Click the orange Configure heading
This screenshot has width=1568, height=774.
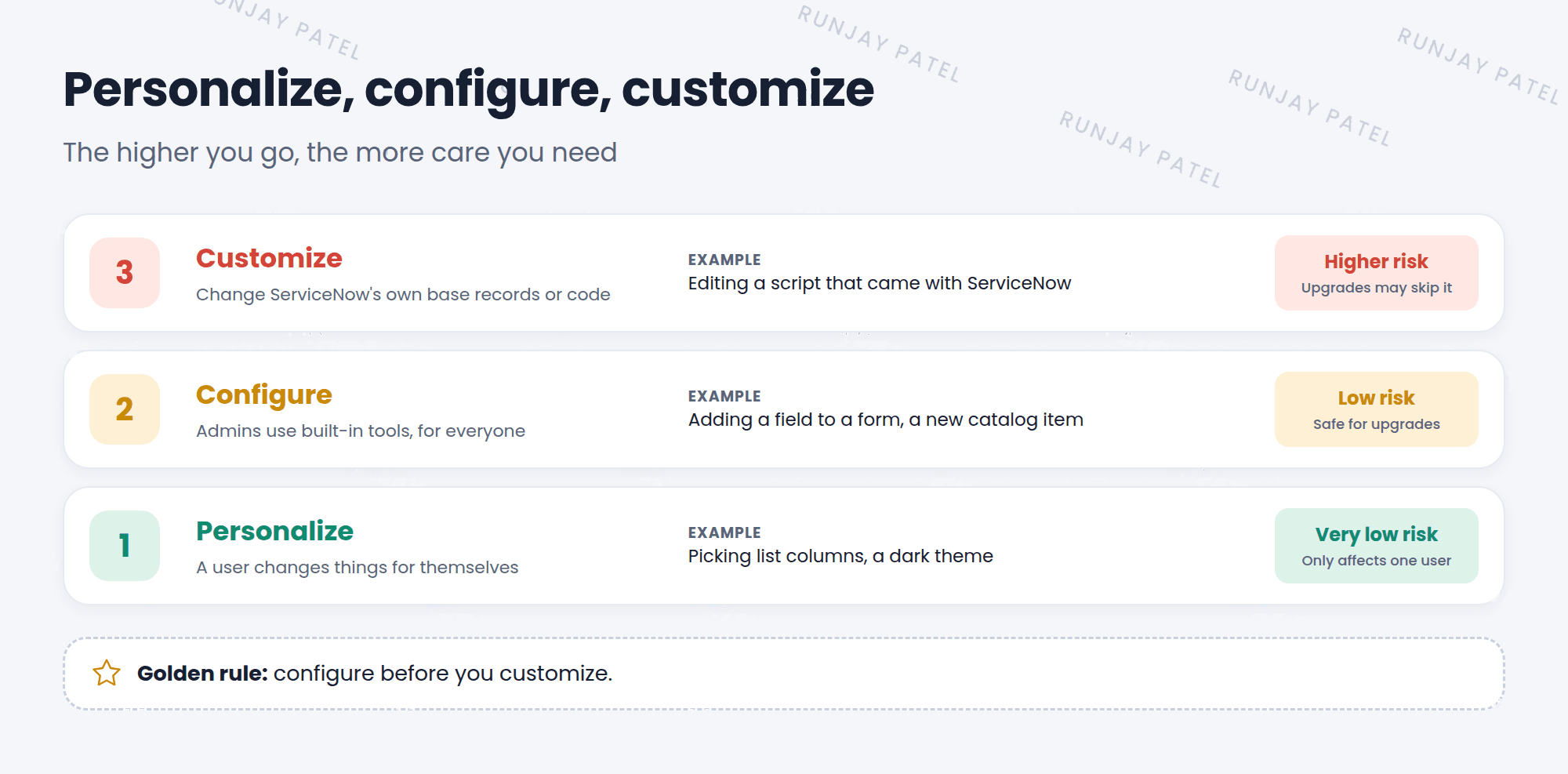[x=264, y=395]
